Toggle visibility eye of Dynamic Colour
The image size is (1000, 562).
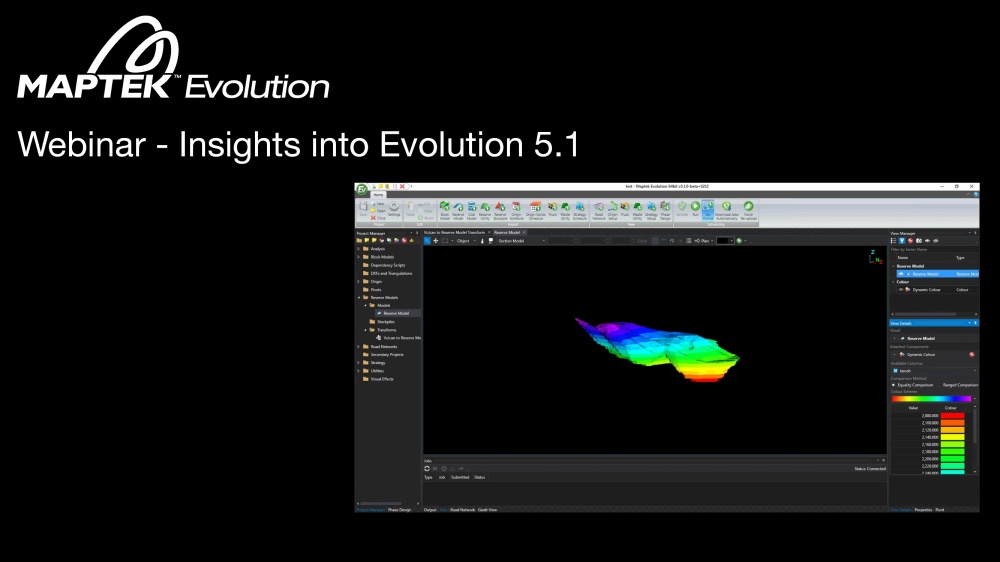901,290
